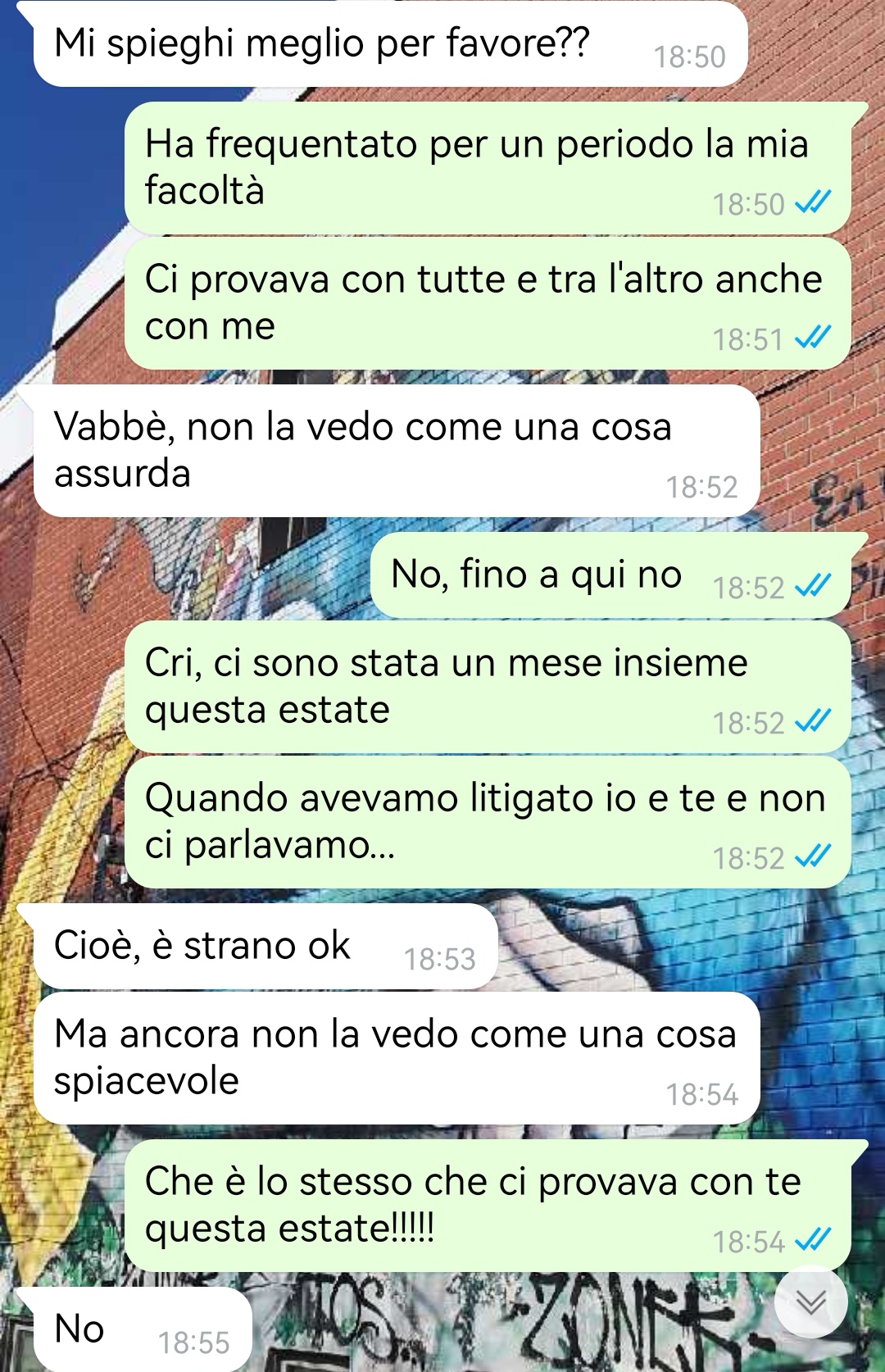
Task: Tap read ticks on 'anche con me' message
Action: click(813, 337)
